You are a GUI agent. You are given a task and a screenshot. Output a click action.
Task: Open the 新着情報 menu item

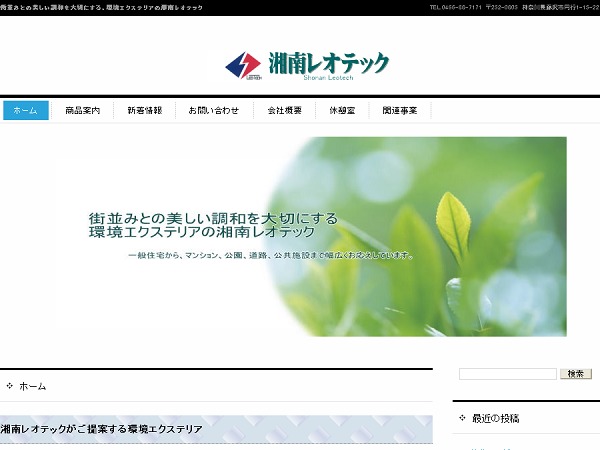coord(145,111)
